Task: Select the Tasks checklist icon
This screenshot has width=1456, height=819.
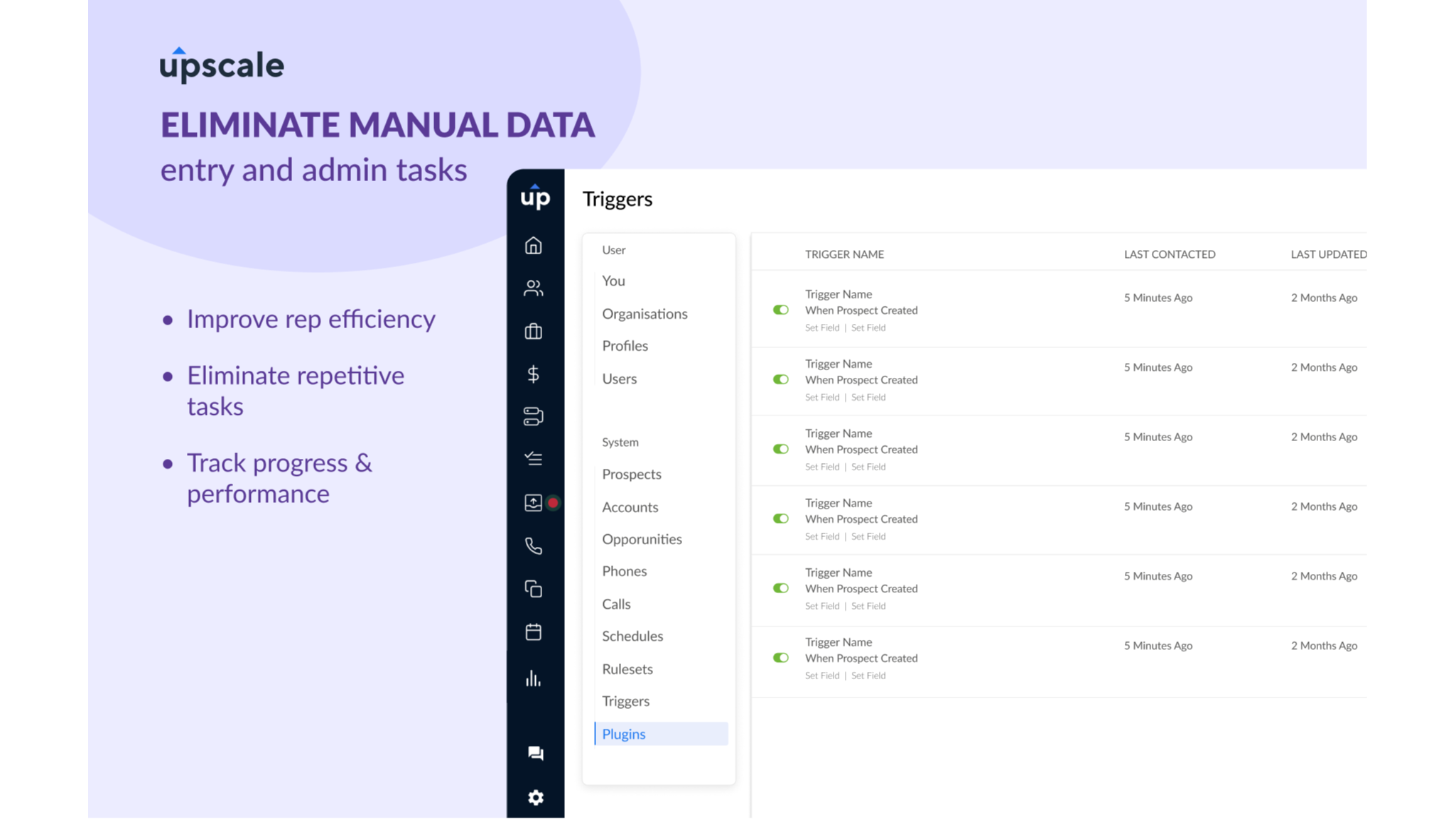Action: pyautogui.click(x=534, y=460)
